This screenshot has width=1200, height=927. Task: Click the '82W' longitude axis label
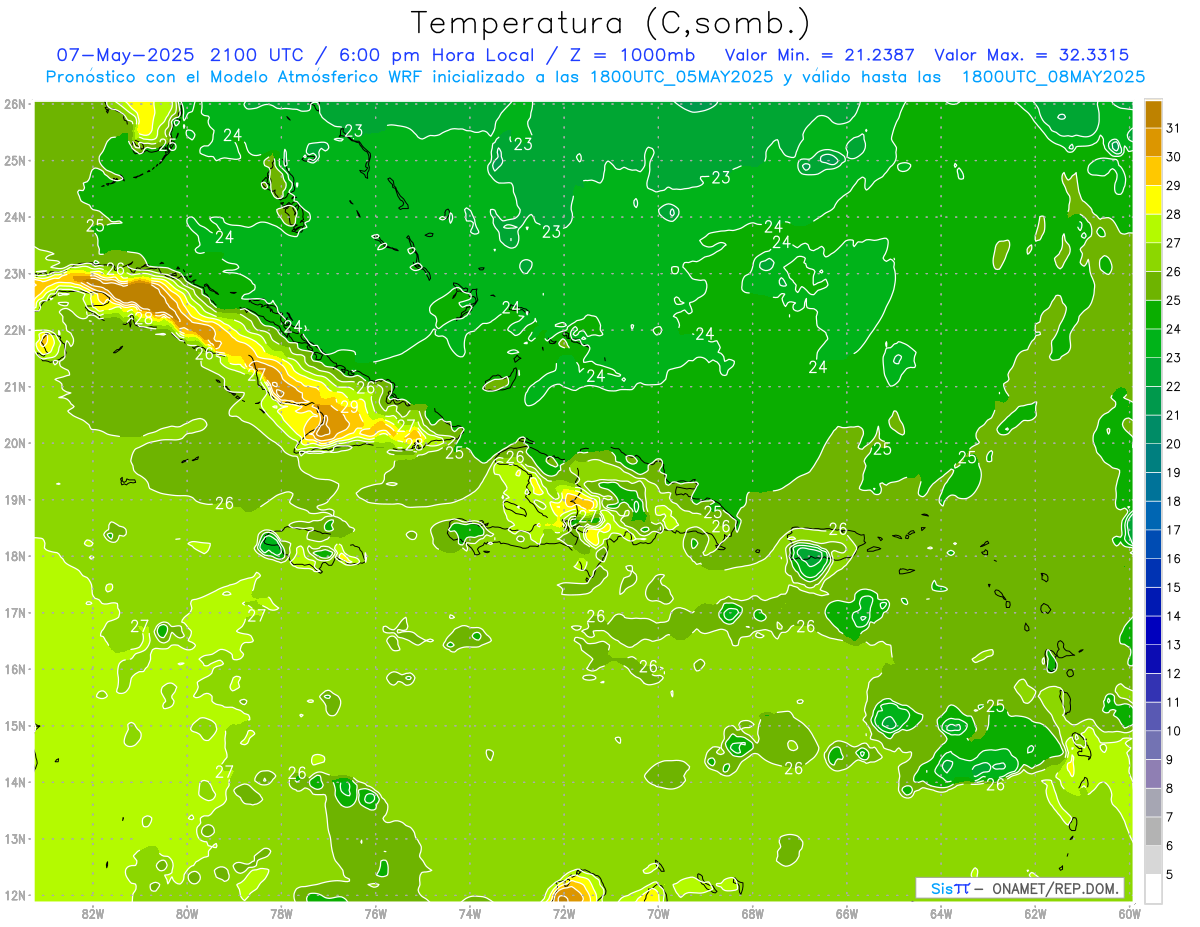(x=93, y=912)
